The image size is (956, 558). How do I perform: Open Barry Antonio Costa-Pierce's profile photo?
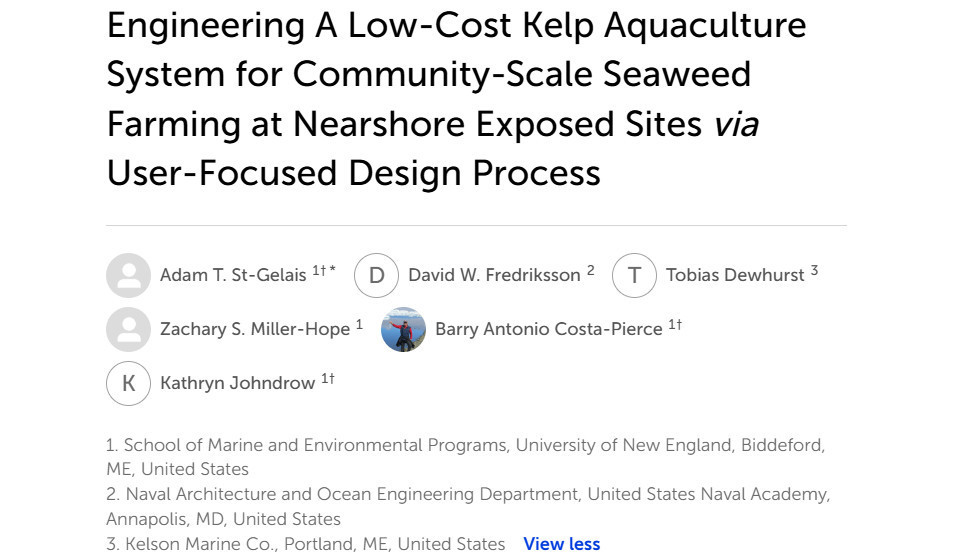pyautogui.click(x=404, y=329)
